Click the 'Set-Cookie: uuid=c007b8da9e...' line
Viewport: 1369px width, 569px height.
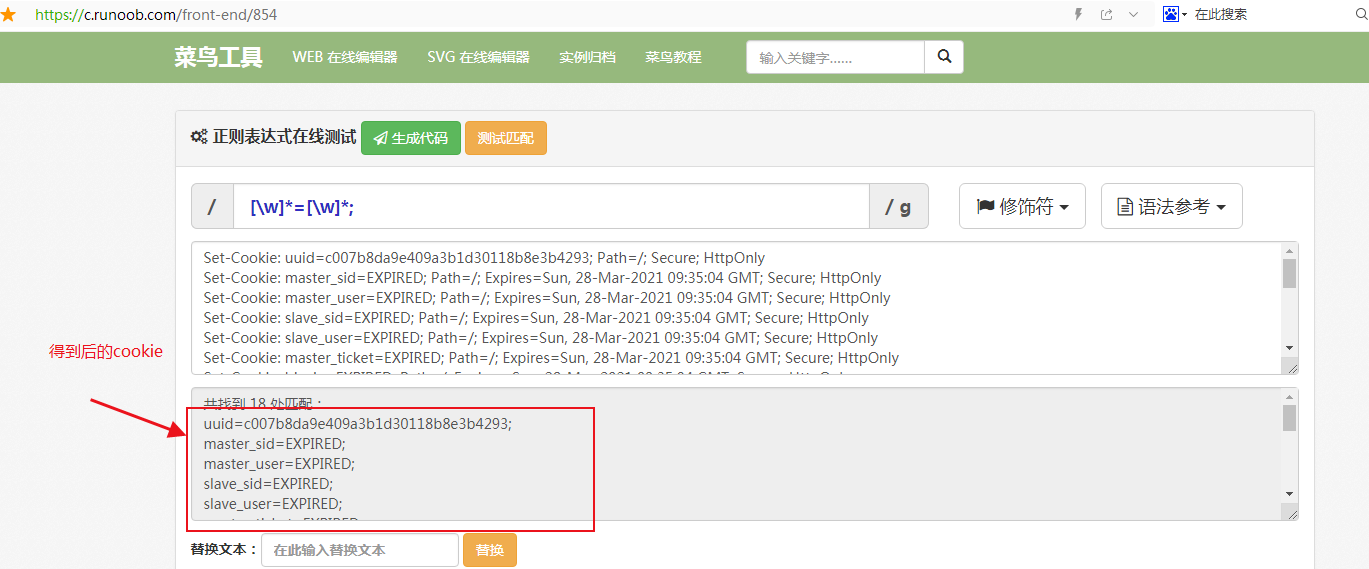[484, 257]
